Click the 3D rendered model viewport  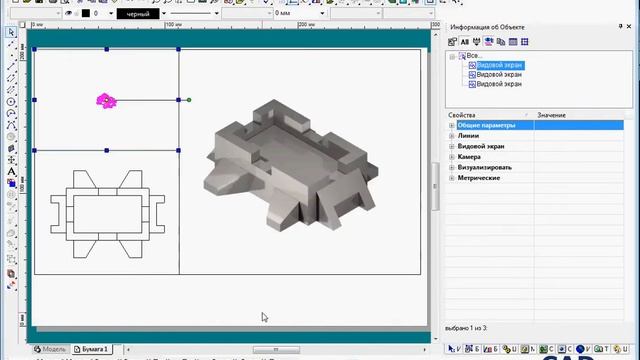[x=300, y=162]
